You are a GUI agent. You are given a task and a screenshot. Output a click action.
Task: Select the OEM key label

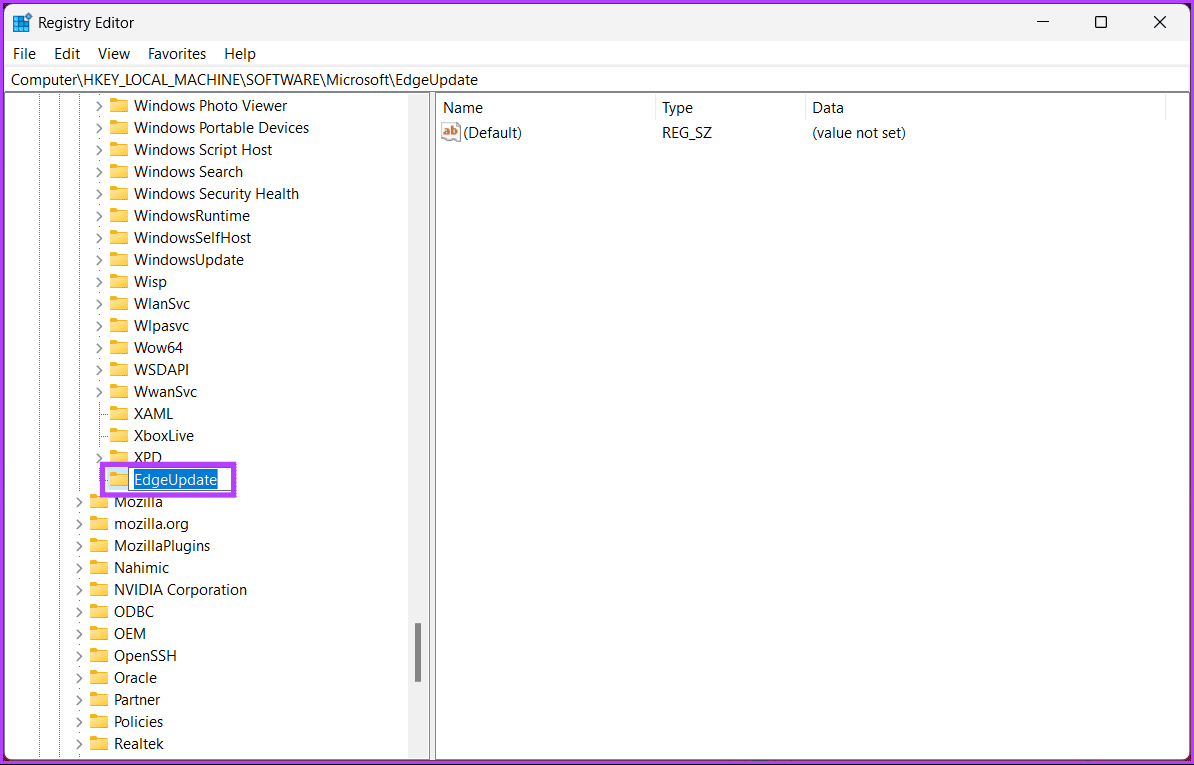[130, 634]
